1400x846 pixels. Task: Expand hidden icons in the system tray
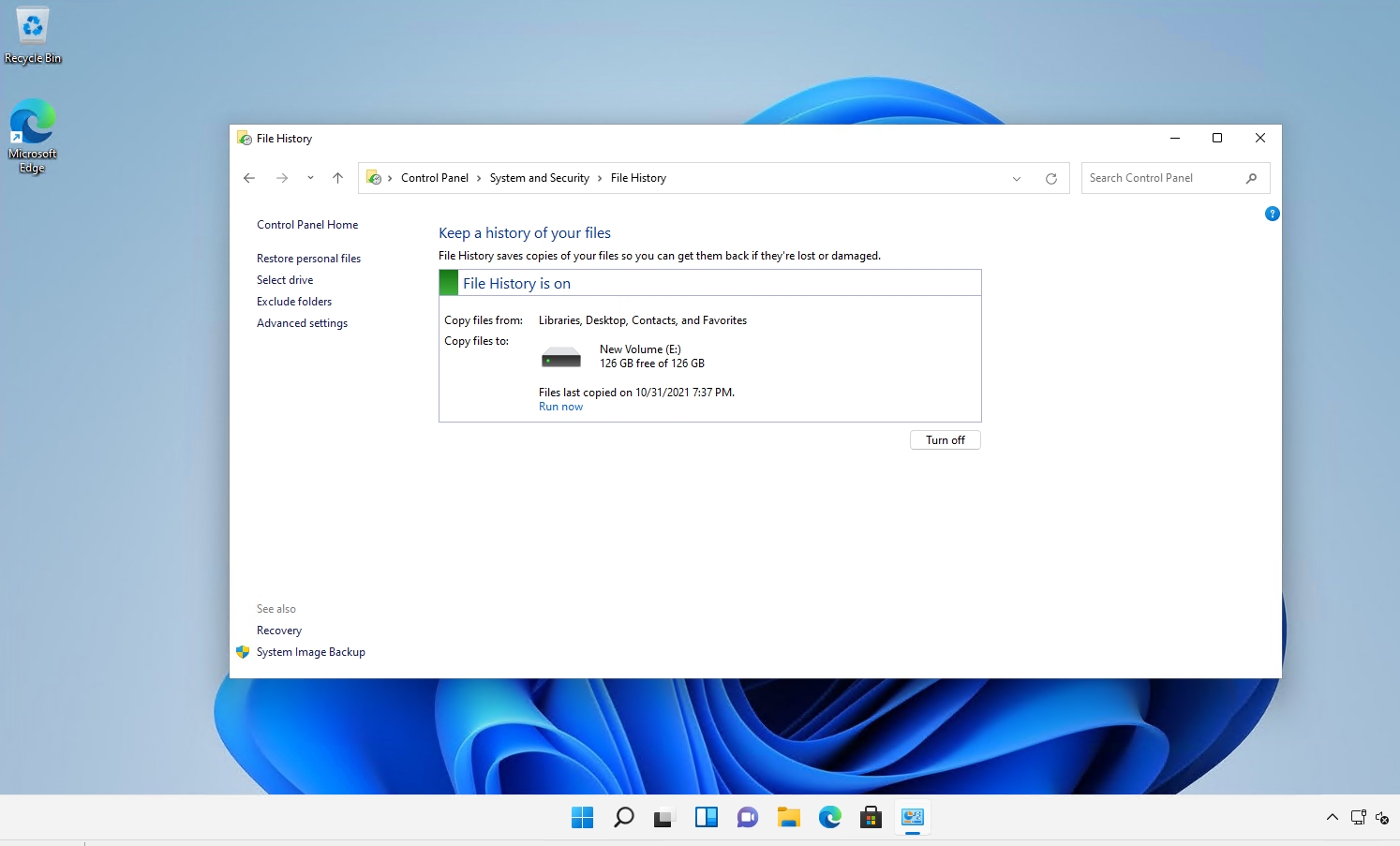click(x=1332, y=817)
